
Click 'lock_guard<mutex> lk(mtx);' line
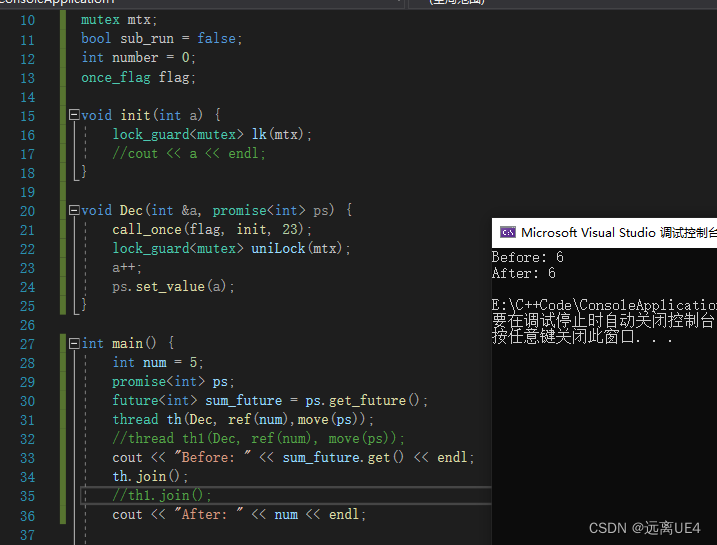pyautogui.click(x=212, y=134)
